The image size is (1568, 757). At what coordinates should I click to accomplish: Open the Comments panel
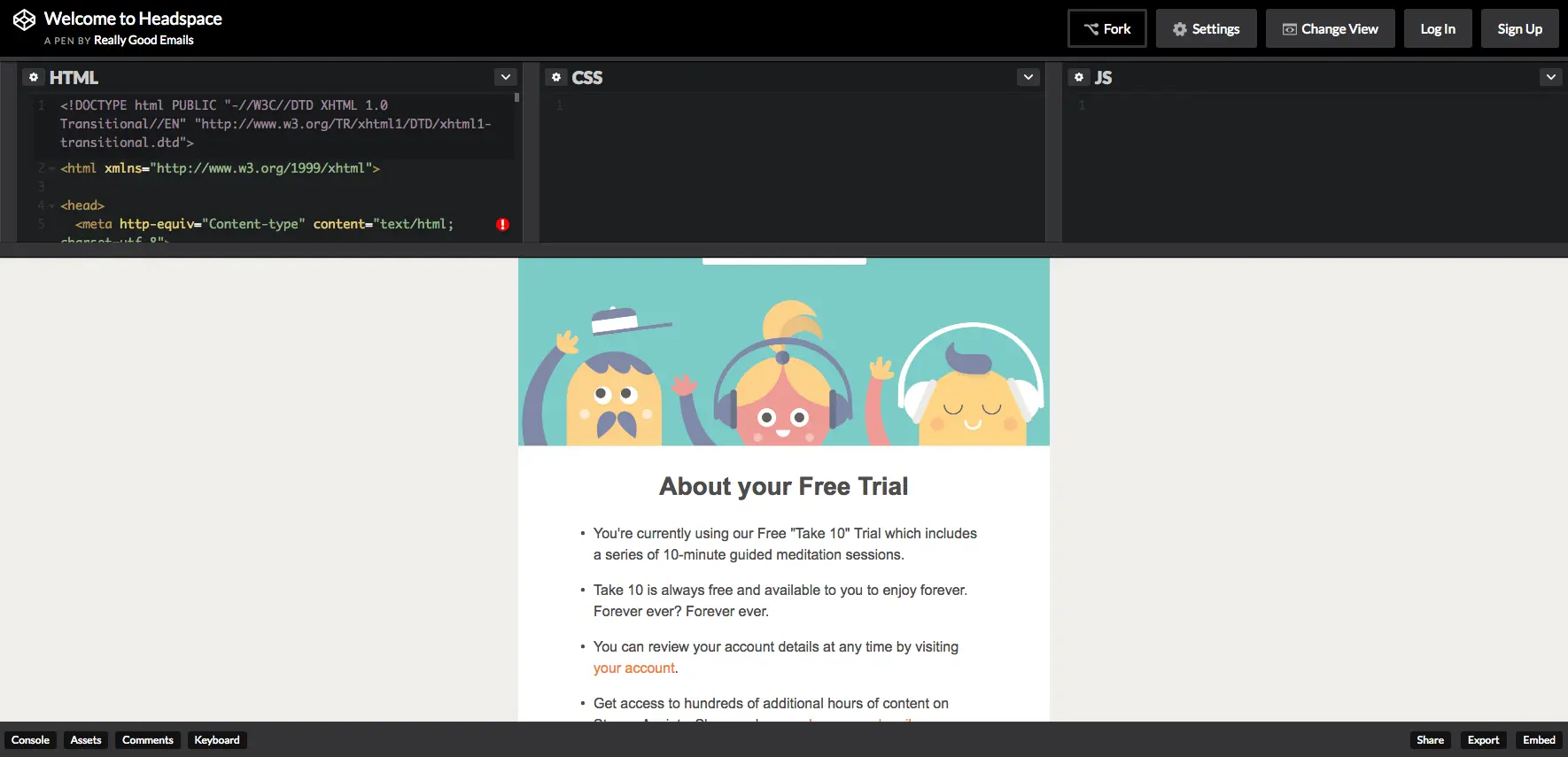tap(148, 740)
